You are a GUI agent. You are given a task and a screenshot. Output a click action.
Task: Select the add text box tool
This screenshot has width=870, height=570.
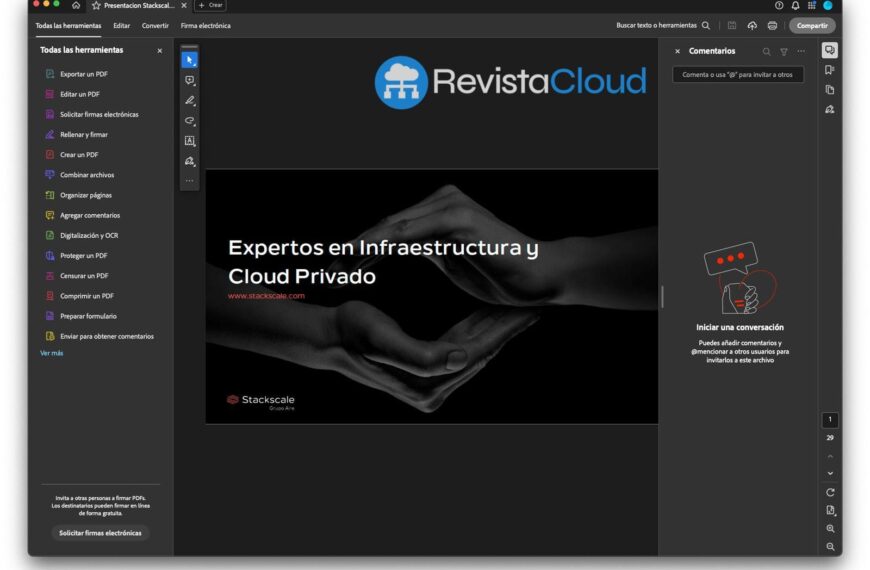[189, 141]
